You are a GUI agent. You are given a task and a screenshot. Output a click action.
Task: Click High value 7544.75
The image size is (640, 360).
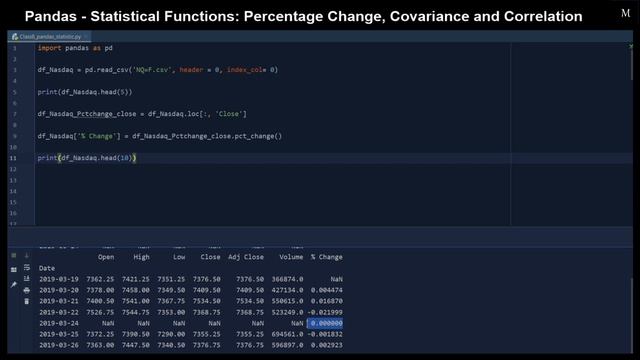point(136,312)
